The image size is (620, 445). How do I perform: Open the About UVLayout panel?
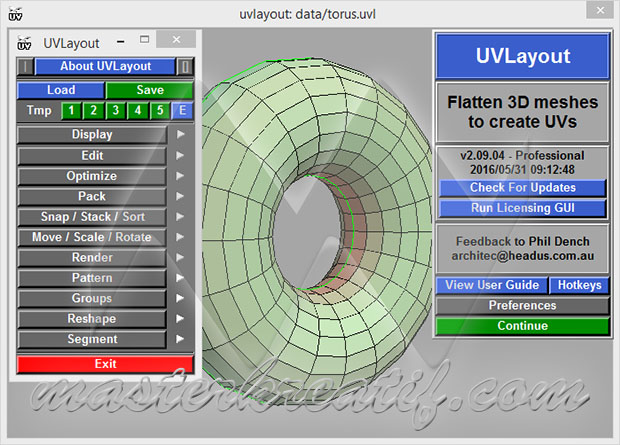coord(105,66)
